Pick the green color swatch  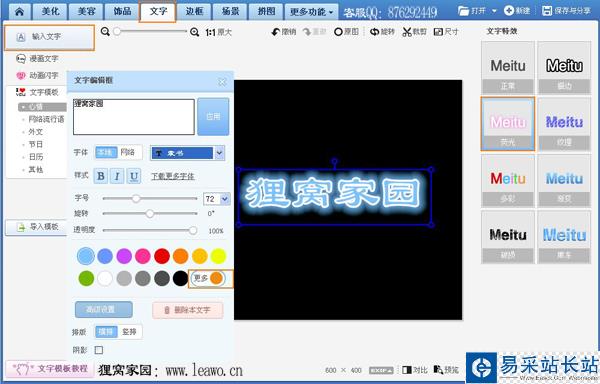[86, 278]
